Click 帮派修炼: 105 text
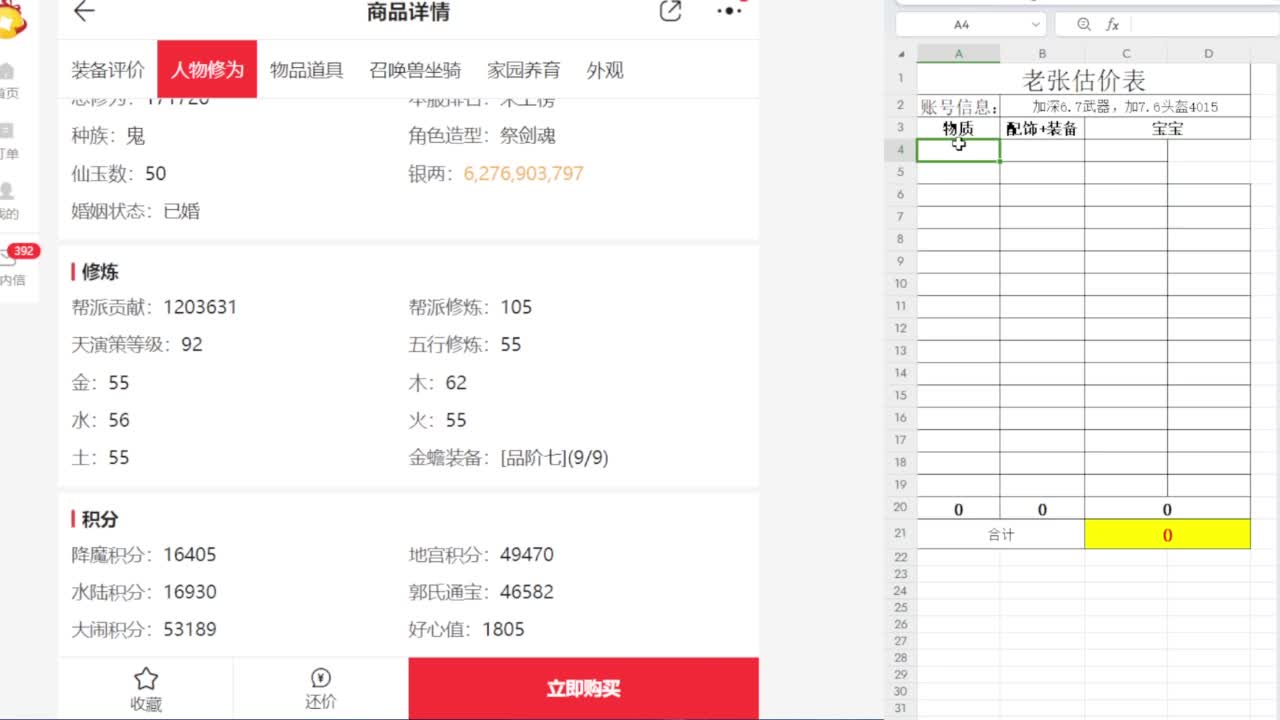Viewport: 1280px width, 720px height. click(x=470, y=307)
